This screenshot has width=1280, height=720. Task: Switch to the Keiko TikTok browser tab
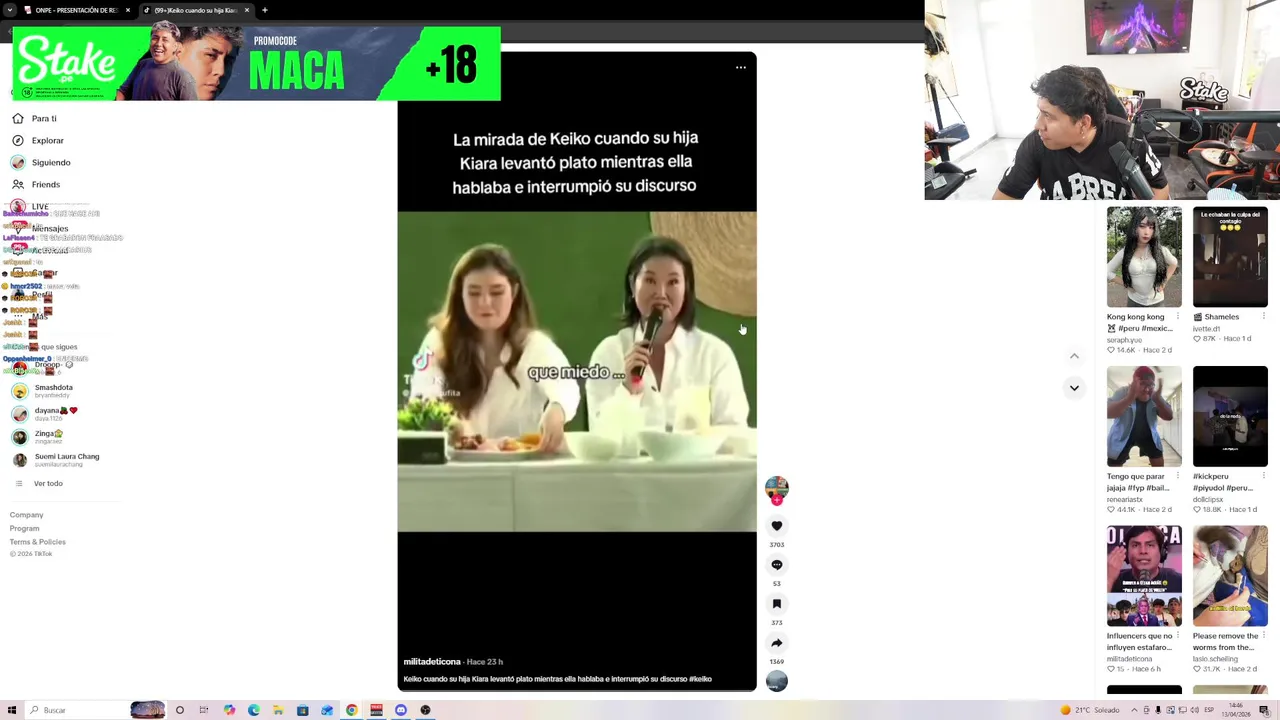point(196,10)
